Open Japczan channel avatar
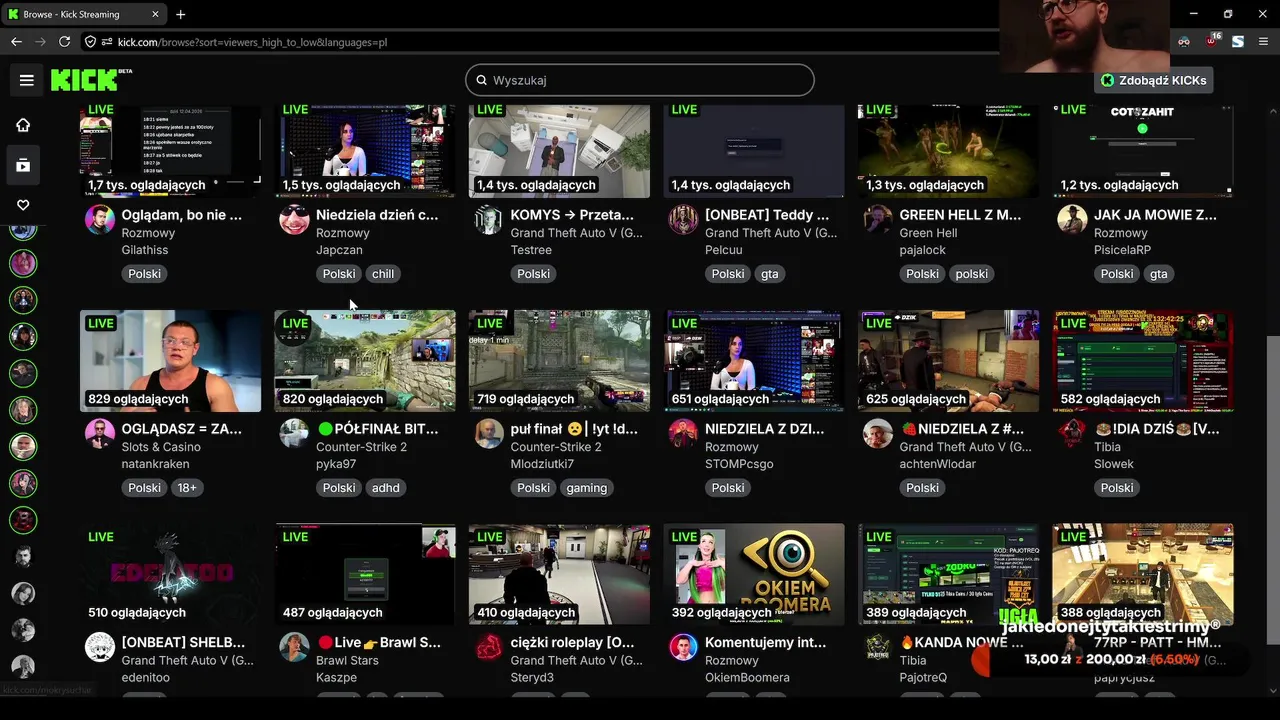This screenshot has width=1280, height=720. pos(294,219)
